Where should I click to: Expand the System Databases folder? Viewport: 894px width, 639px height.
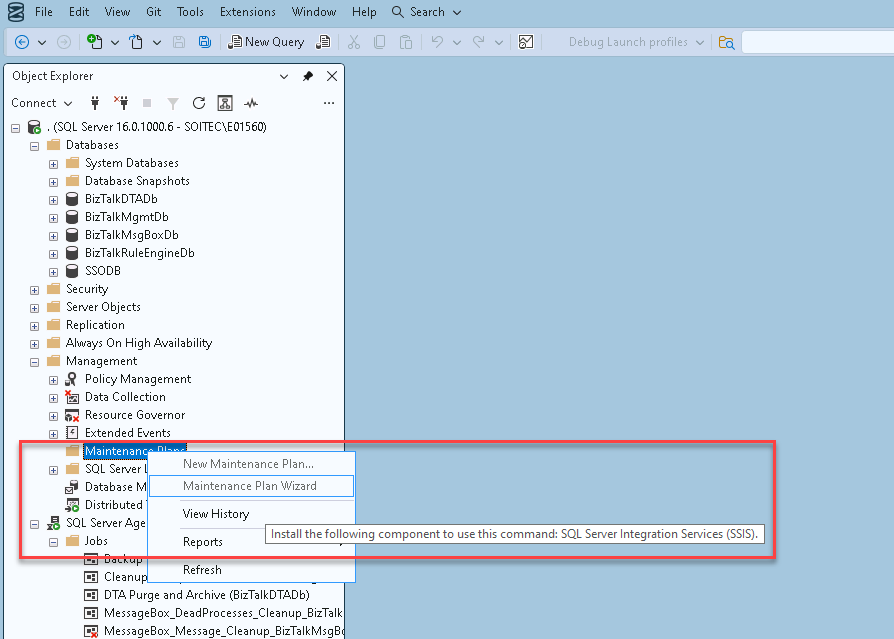click(x=53, y=164)
